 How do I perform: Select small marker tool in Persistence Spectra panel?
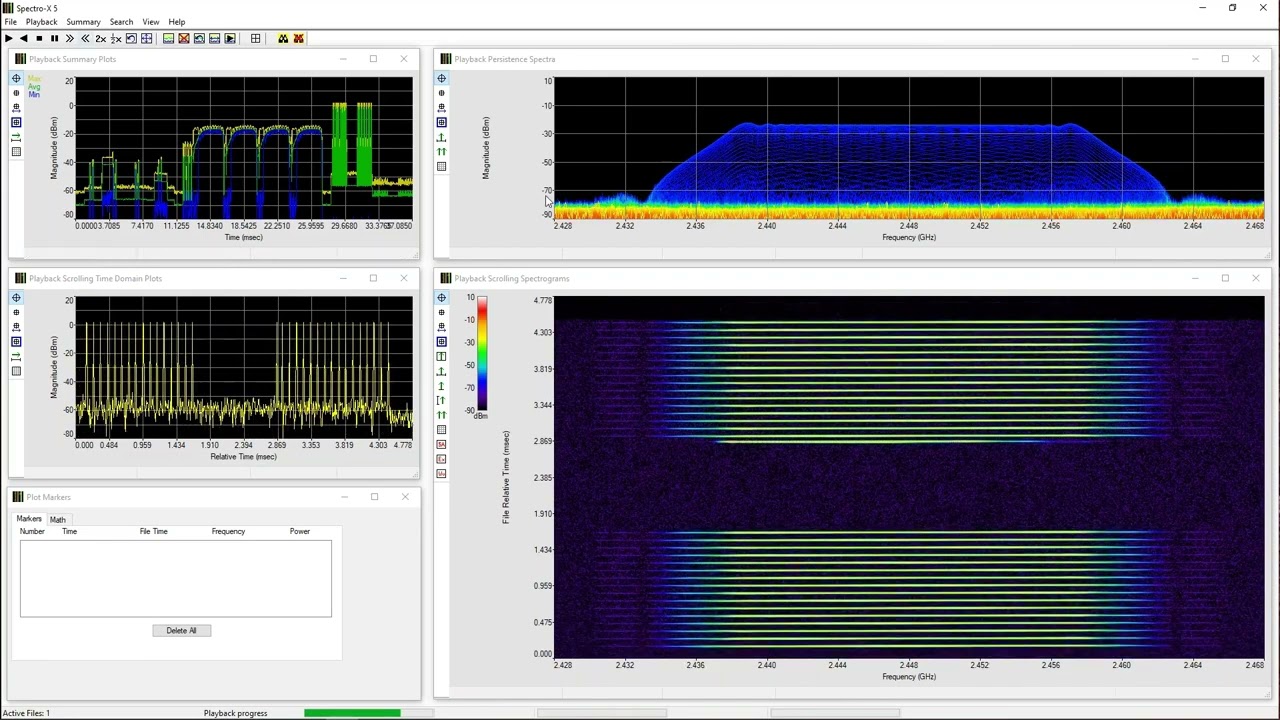click(441, 93)
